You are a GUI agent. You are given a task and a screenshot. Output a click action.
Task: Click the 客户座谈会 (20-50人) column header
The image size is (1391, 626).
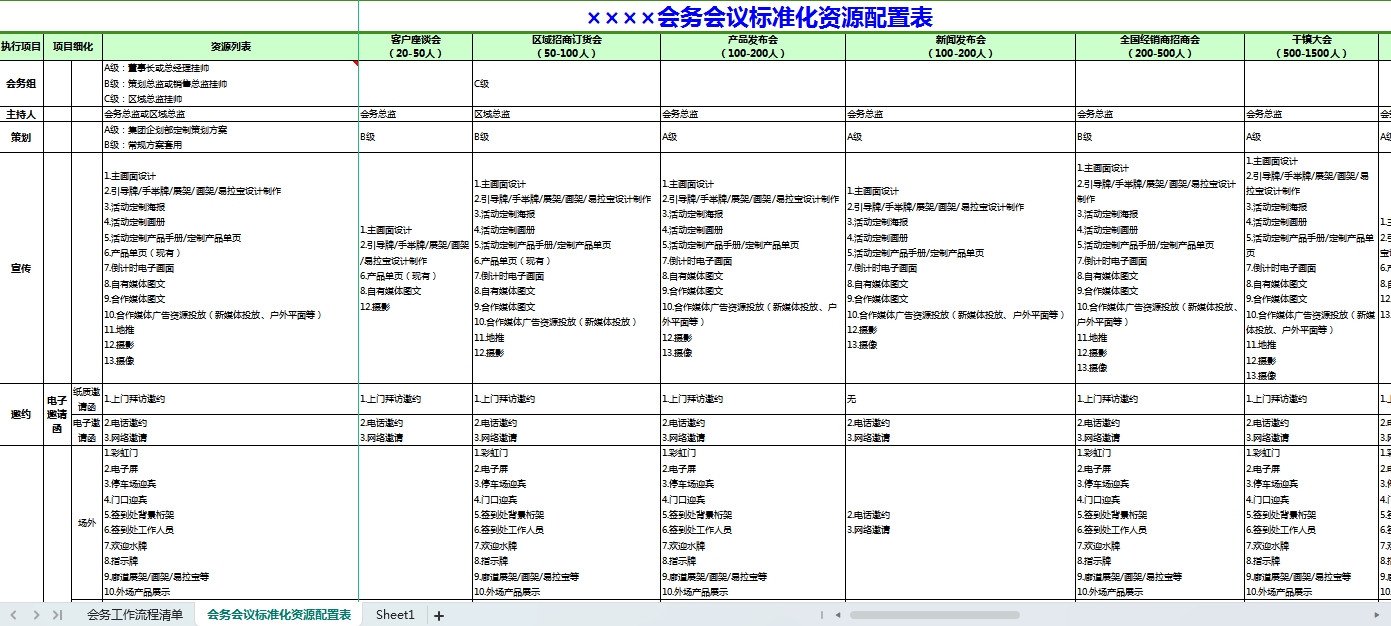point(415,46)
